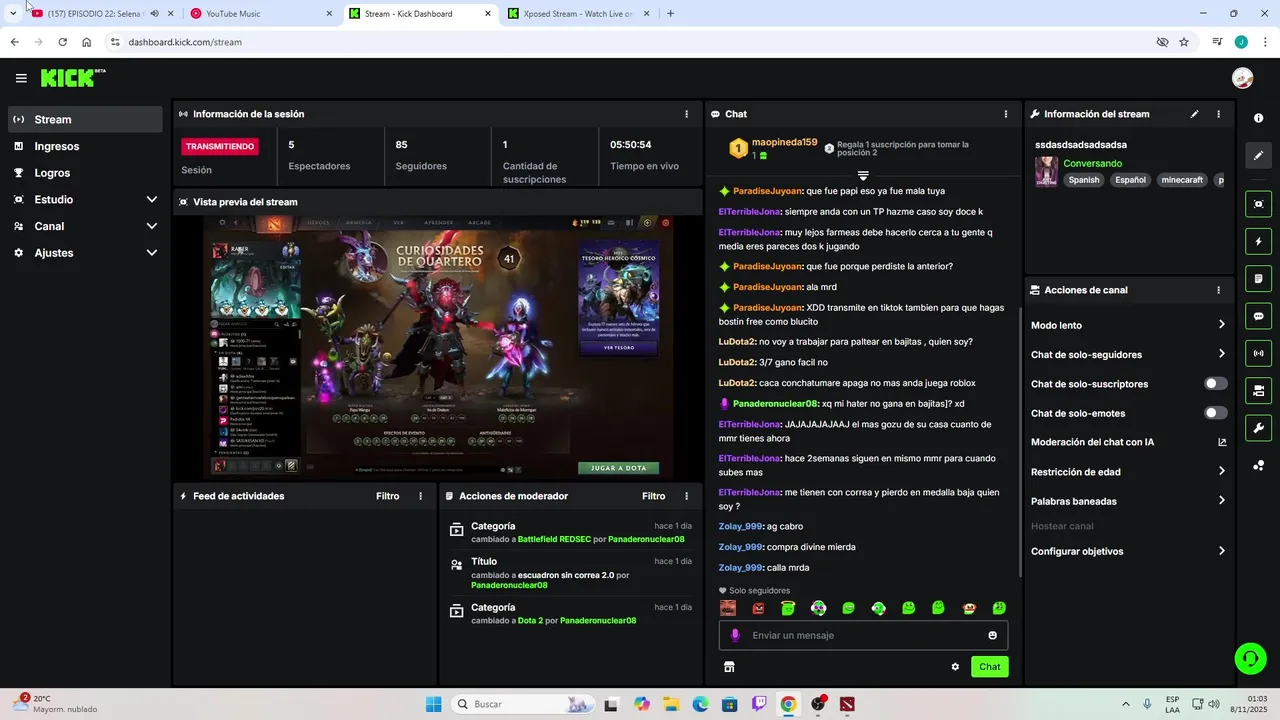1280x720 pixels.
Task: Click the microphone badge in message box
Action: click(735, 635)
